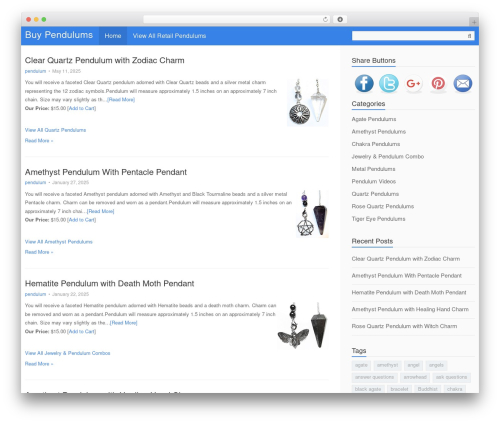Open Pendulum Videos category
This screenshot has height=423, width=500.
point(374,181)
